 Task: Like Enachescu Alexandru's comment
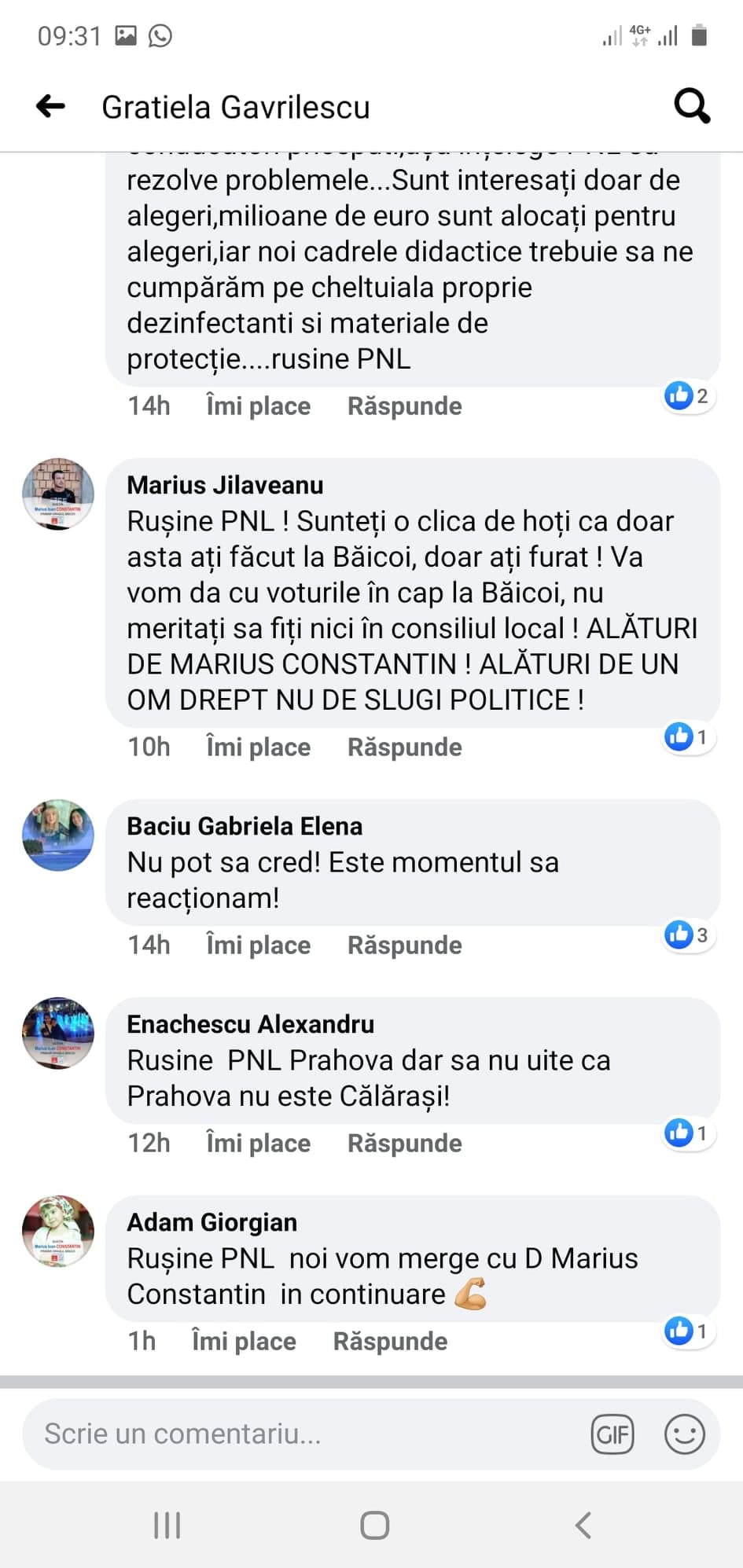(x=258, y=1143)
